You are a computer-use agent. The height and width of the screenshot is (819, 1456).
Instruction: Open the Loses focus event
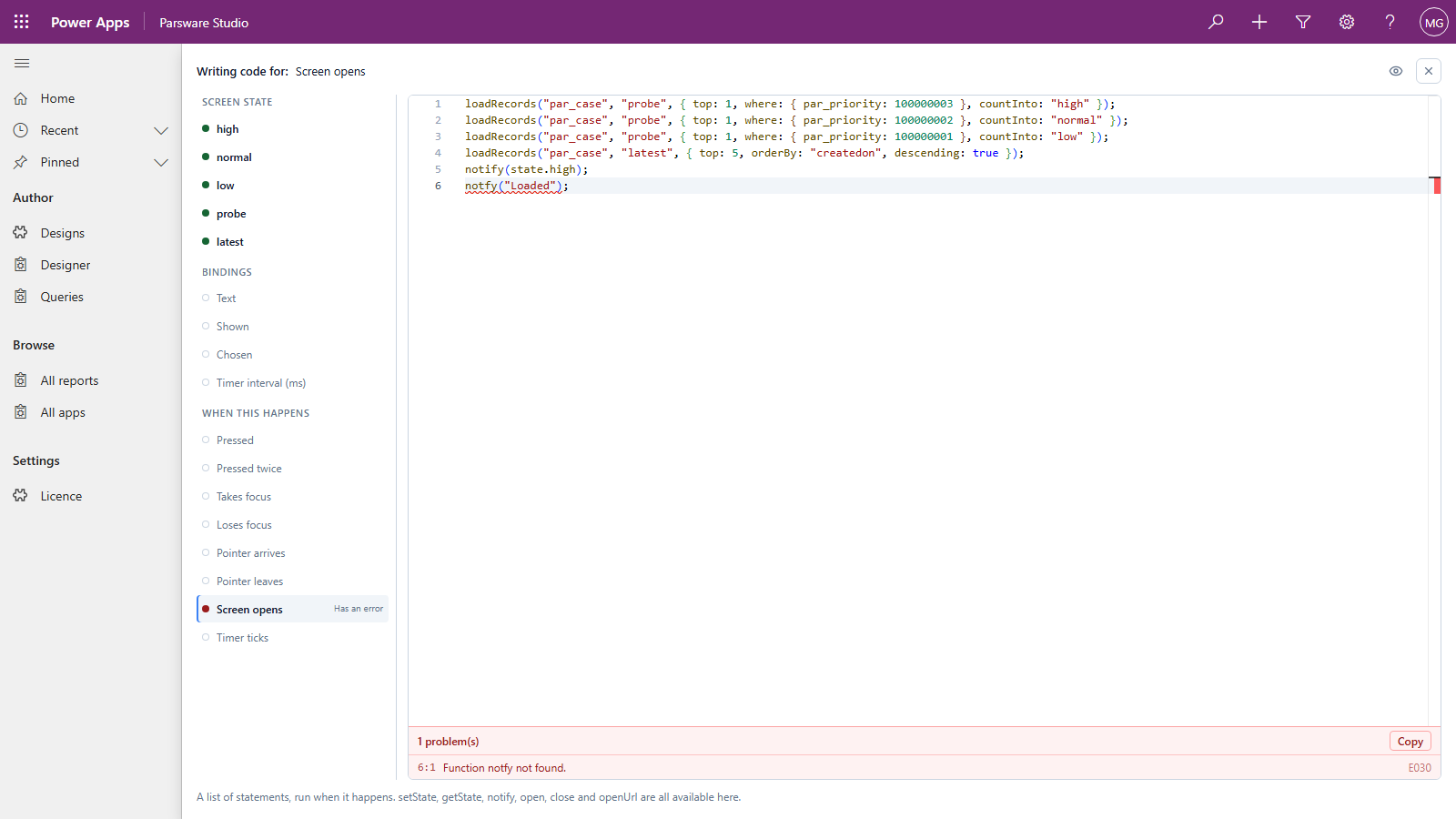click(293, 525)
